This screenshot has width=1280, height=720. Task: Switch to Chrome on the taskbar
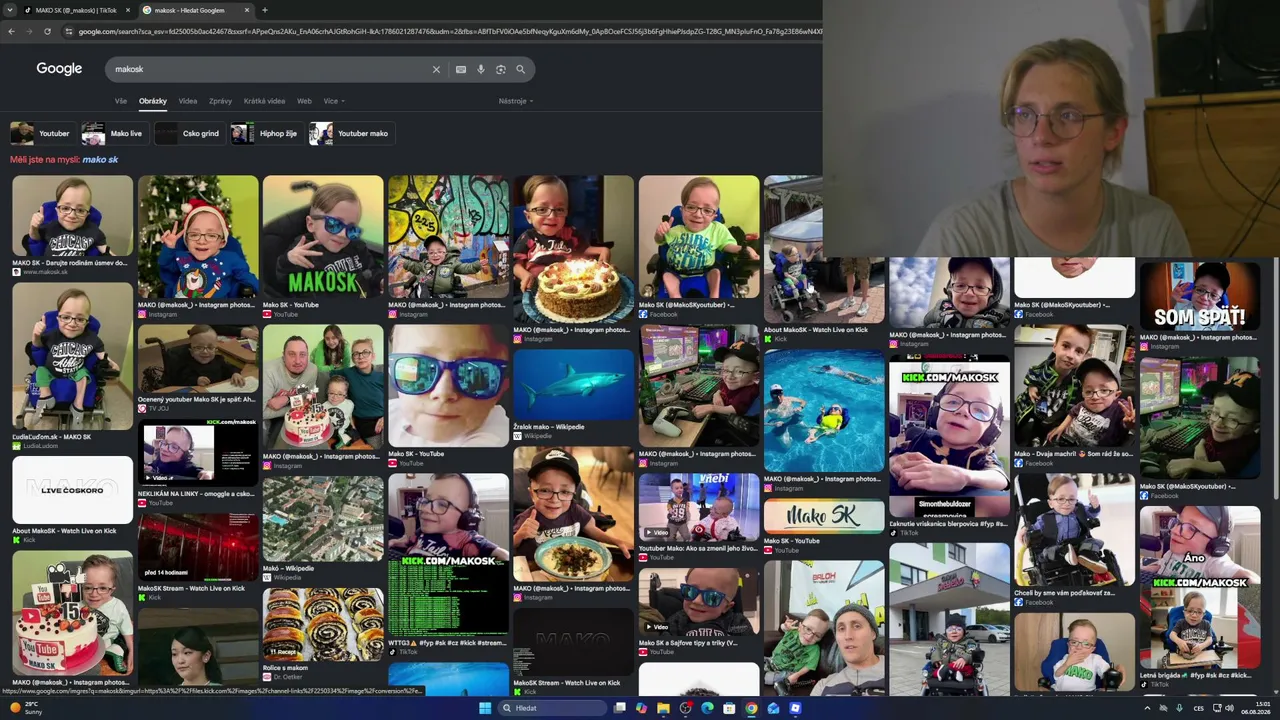(751, 708)
